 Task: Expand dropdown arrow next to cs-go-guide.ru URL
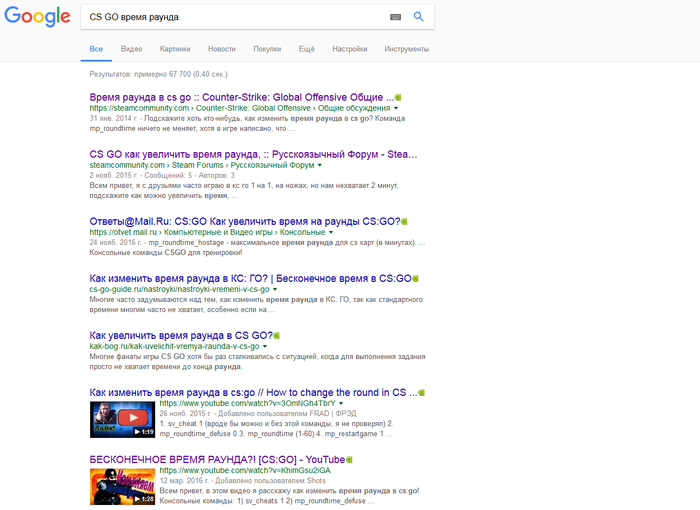[275, 289]
